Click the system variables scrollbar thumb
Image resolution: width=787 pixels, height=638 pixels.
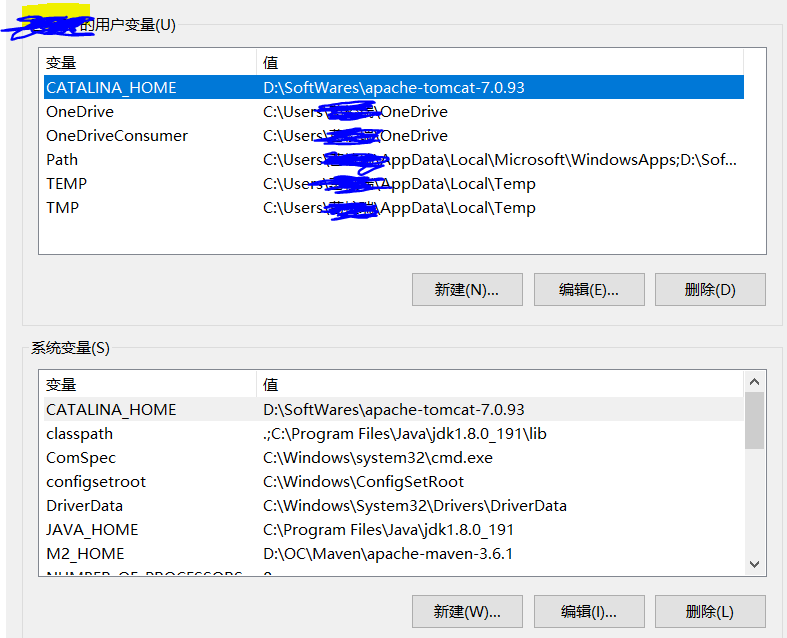click(x=754, y=421)
